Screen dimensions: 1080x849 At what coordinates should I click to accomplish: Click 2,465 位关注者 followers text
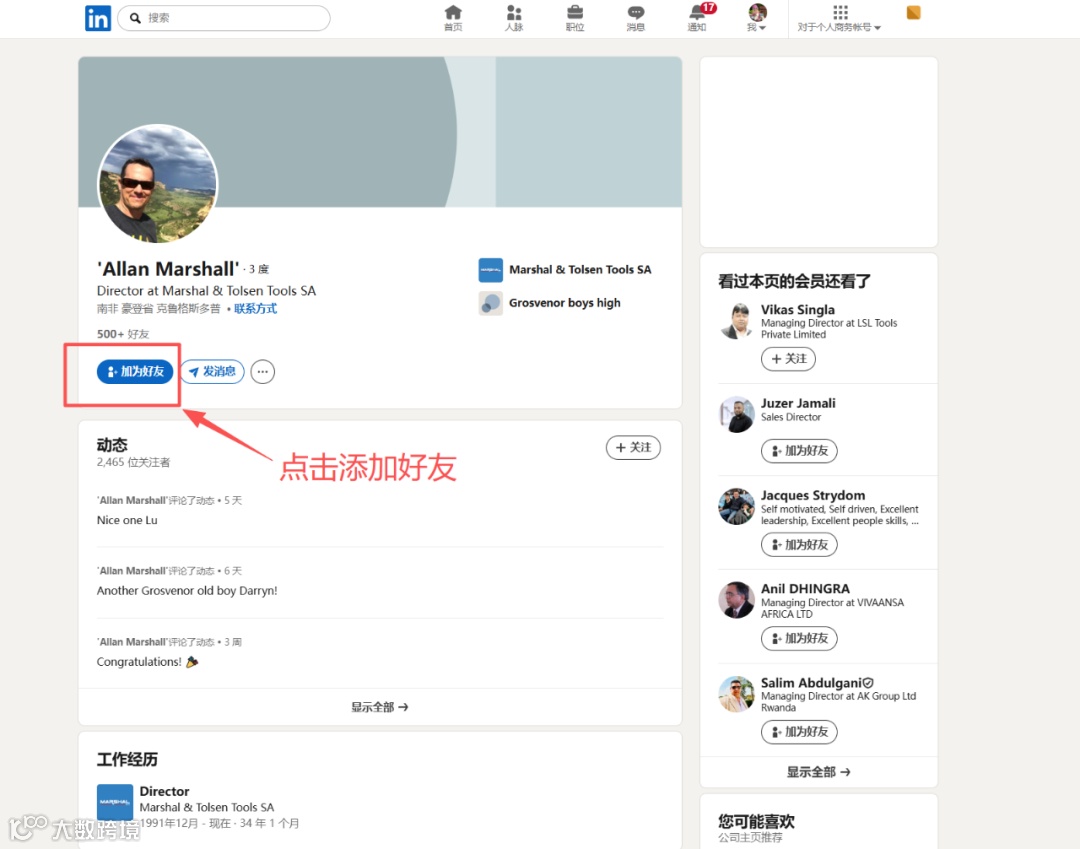click(x=134, y=463)
